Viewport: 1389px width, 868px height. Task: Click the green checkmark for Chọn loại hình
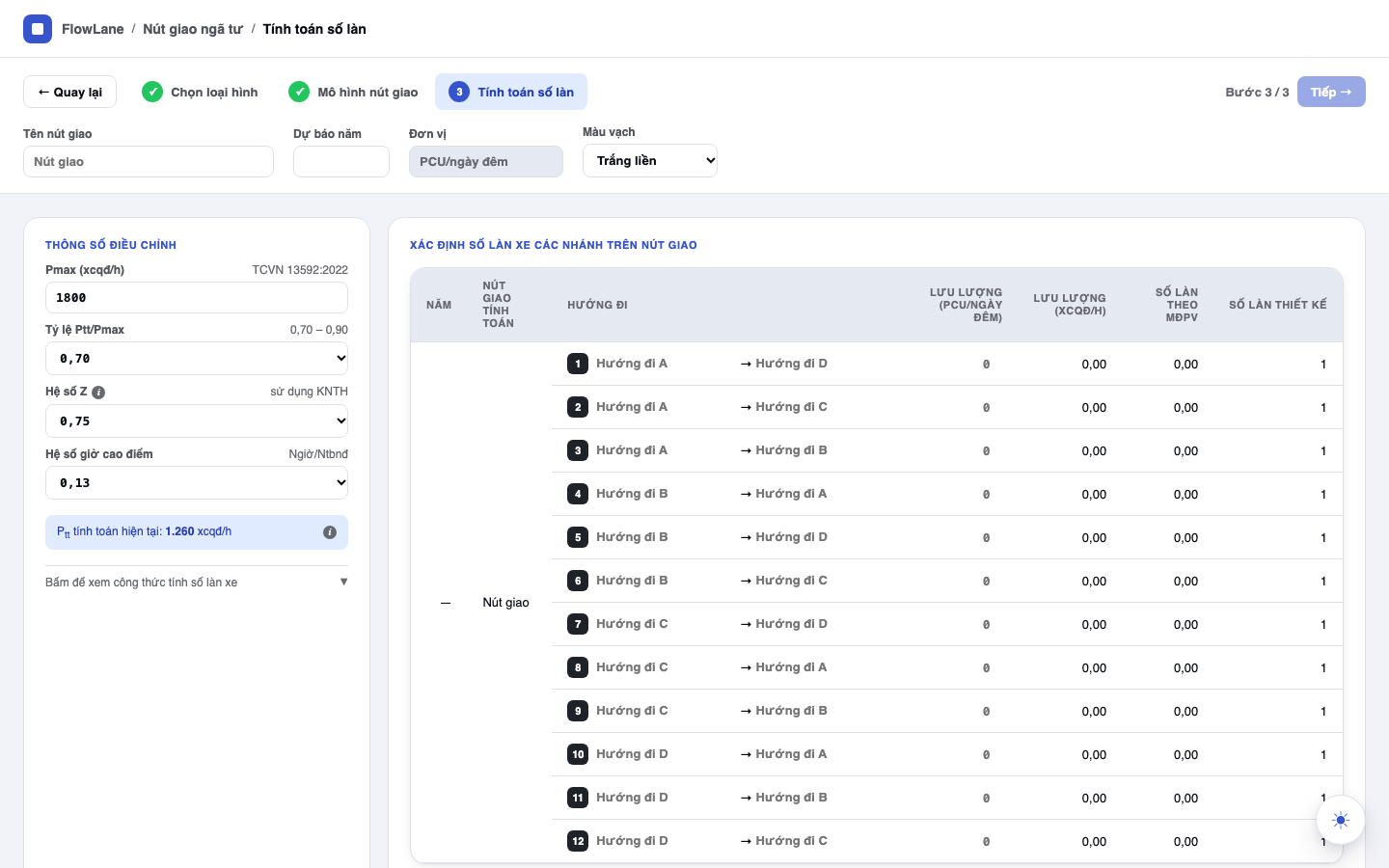(x=152, y=92)
